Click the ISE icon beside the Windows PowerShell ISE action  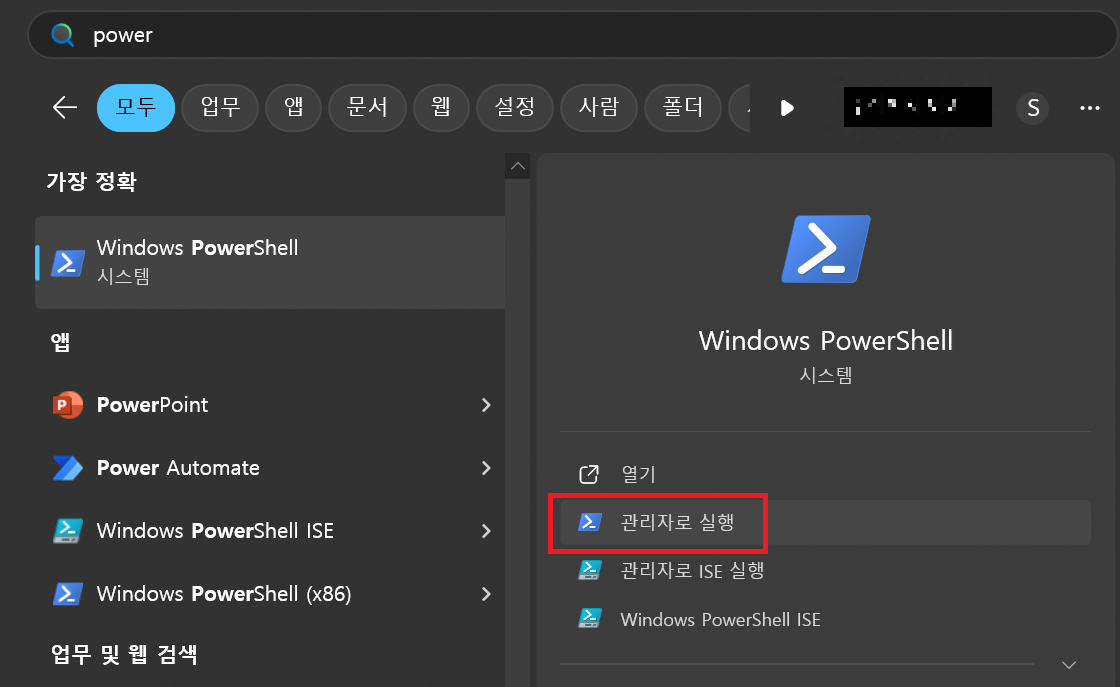(589, 618)
